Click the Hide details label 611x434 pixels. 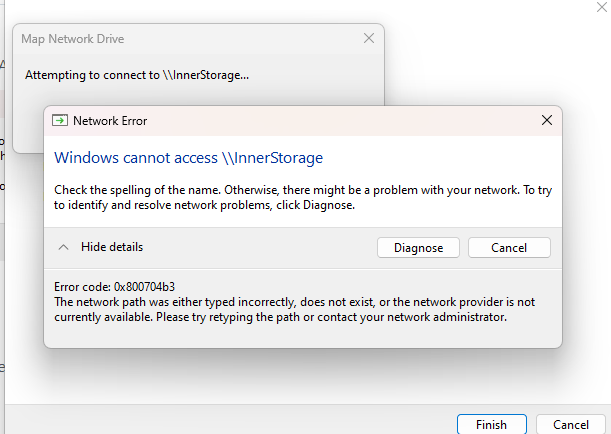111,247
